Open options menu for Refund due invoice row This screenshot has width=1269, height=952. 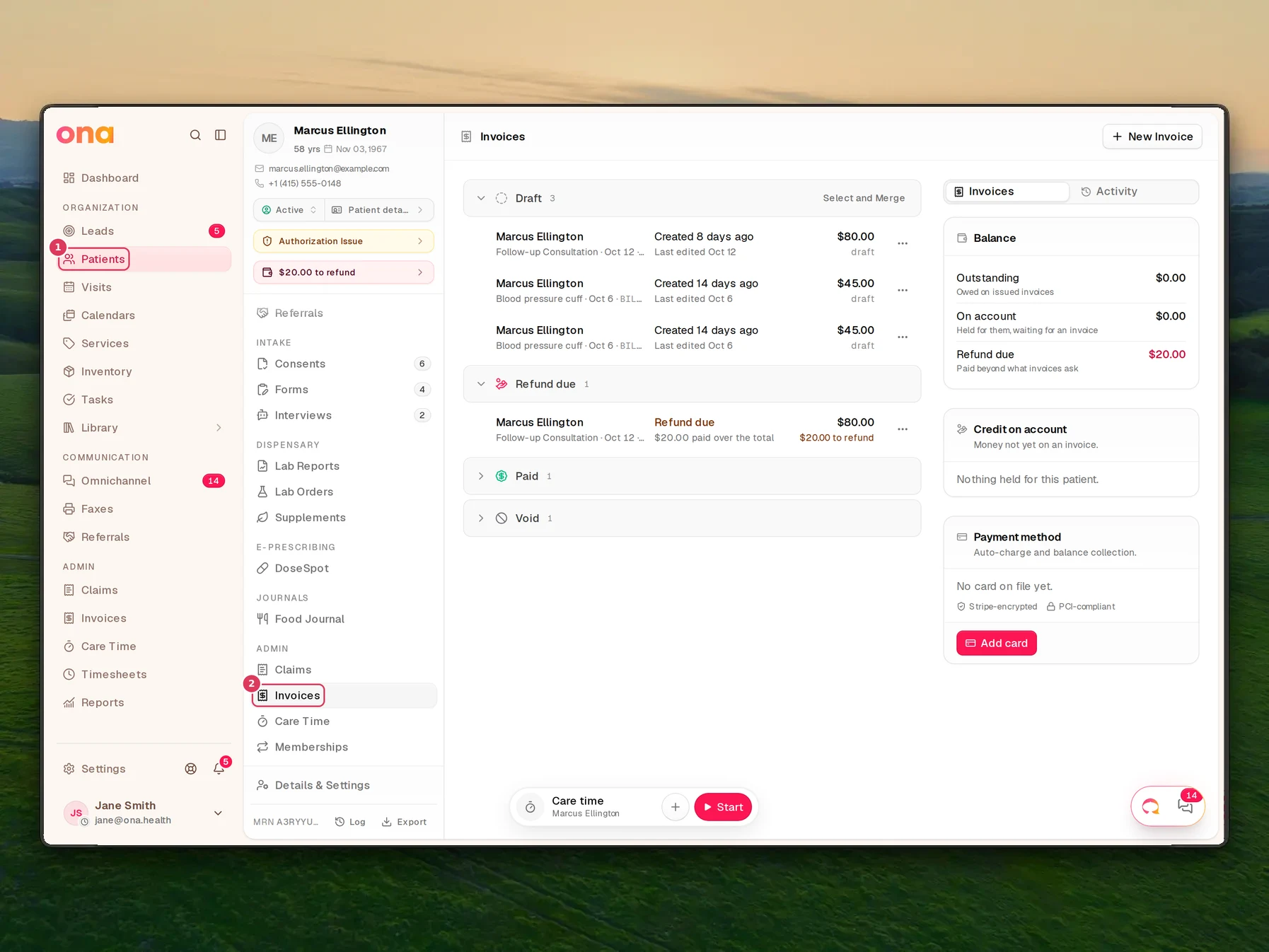pos(903,429)
